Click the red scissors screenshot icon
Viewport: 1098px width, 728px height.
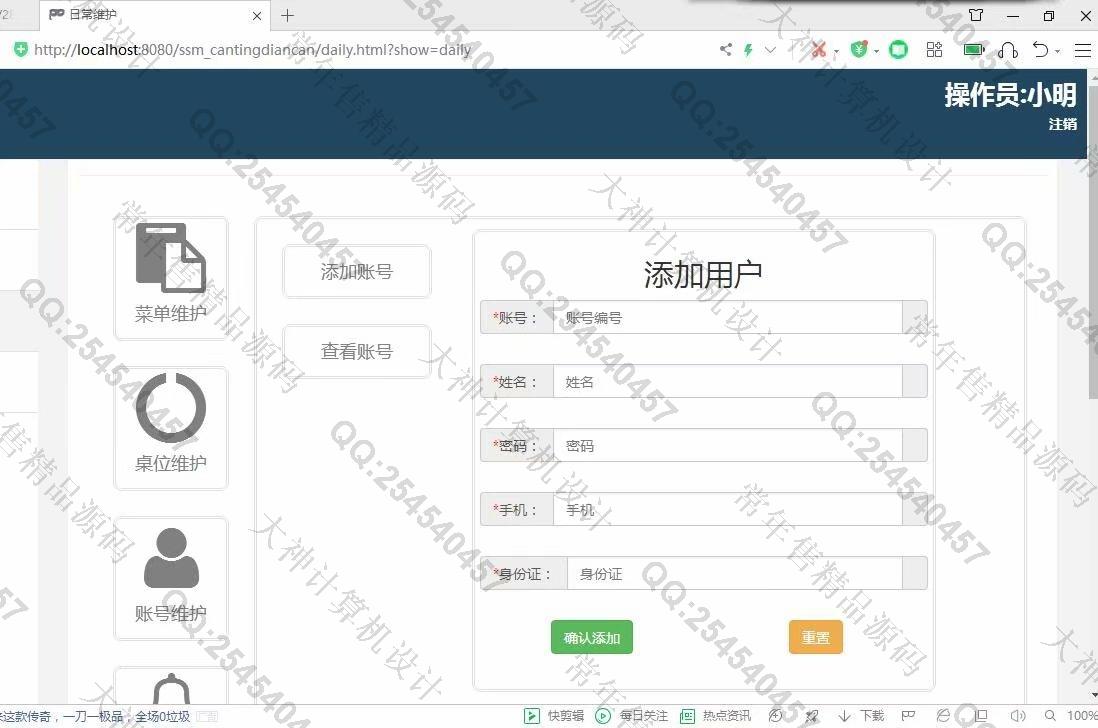[x=818, y=50]
